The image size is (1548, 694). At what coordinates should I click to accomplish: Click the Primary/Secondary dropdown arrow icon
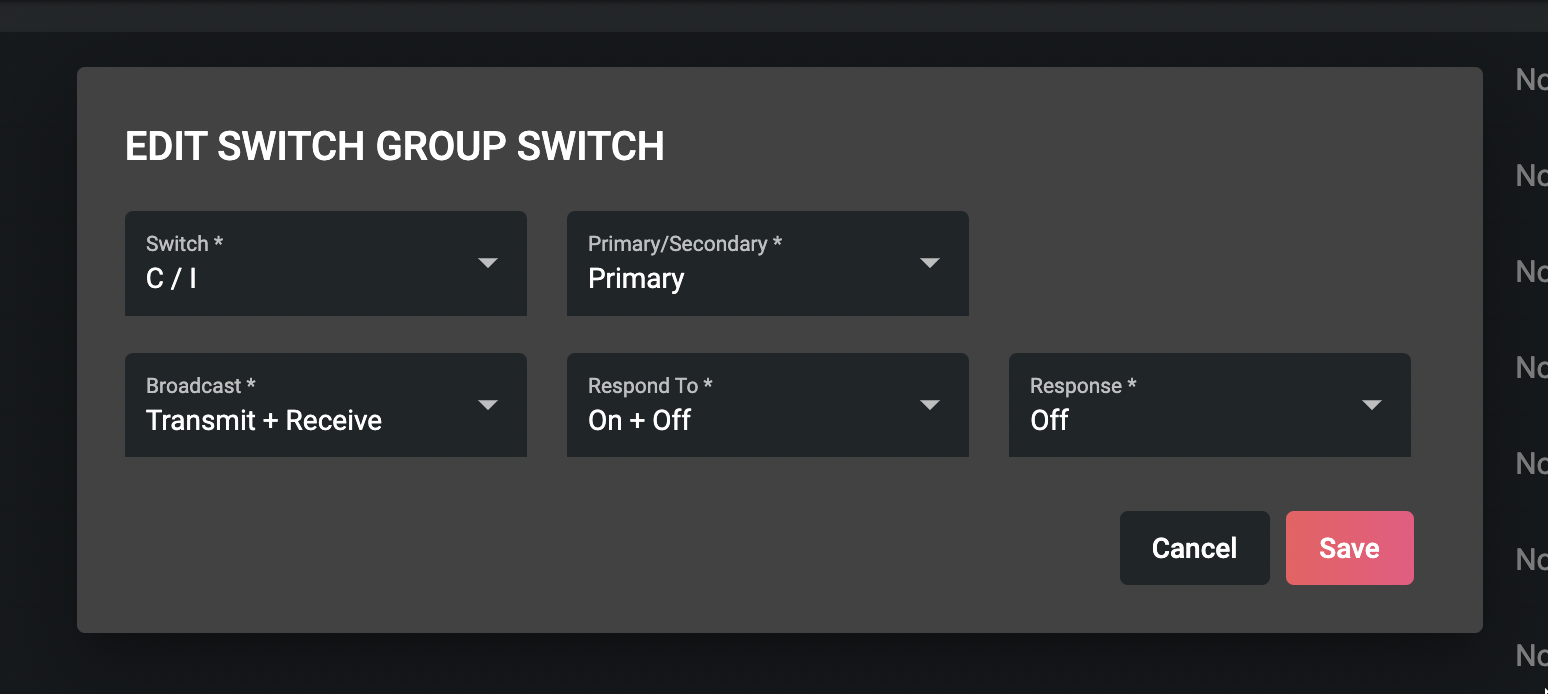click(930, 263)
